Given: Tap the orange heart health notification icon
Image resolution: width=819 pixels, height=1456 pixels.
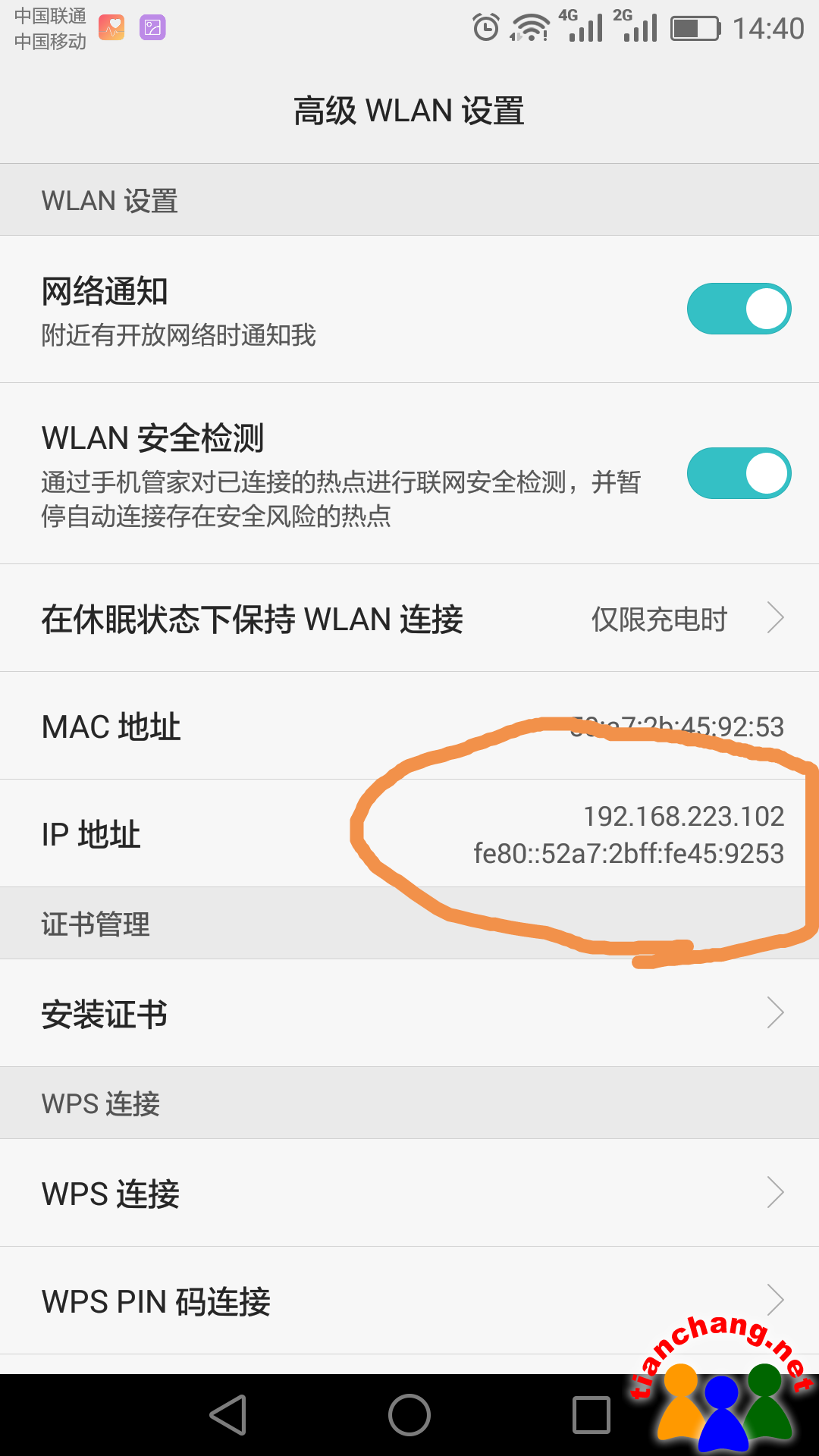Looking at the screenshot, I should (x=111, y=28).
